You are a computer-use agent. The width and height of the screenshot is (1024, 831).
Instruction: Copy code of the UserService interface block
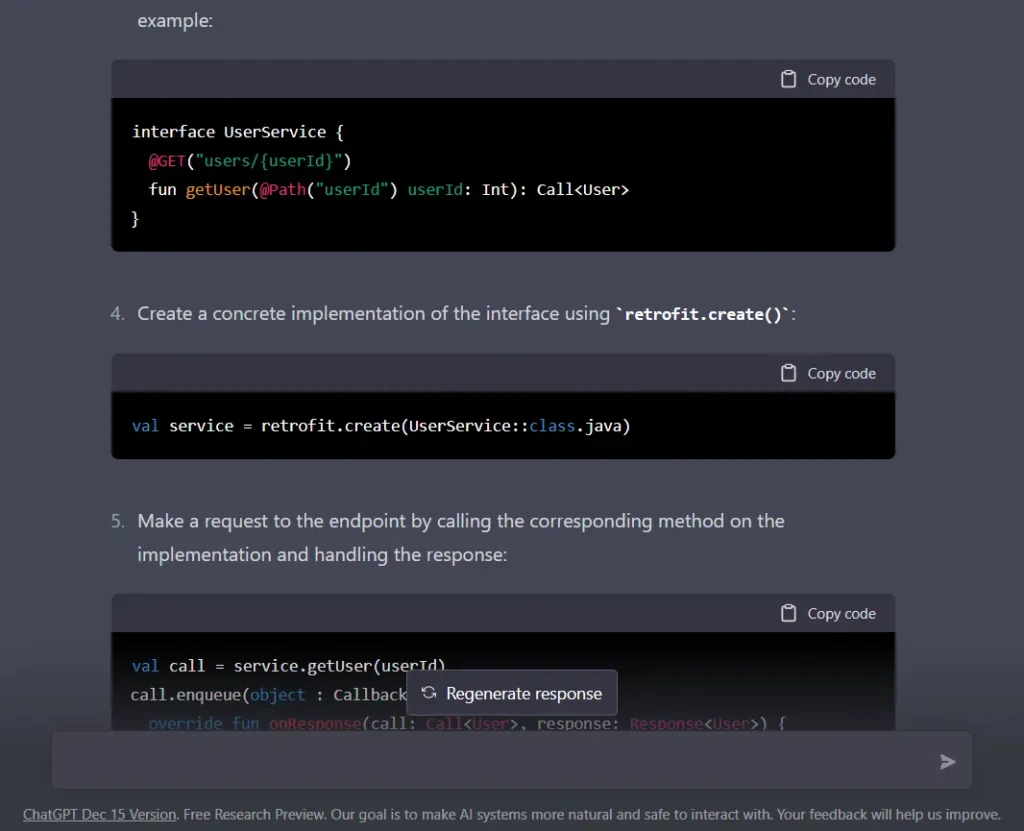pos(828,80)
